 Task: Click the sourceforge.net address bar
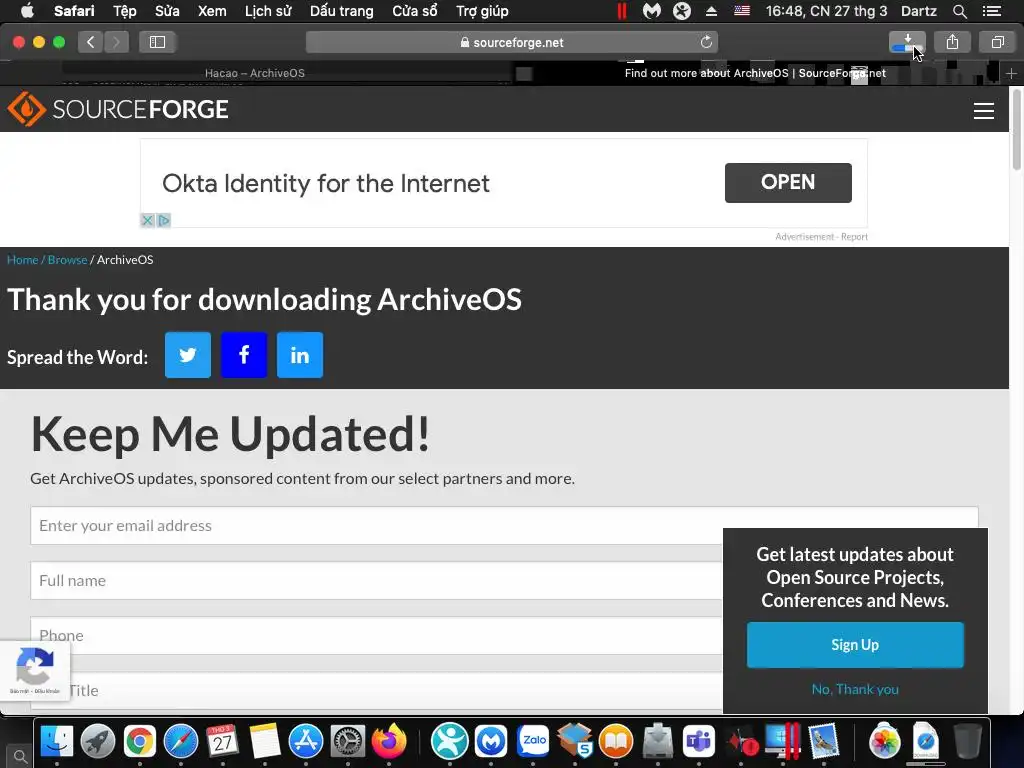pyautogui.click(x=511, y=42)
